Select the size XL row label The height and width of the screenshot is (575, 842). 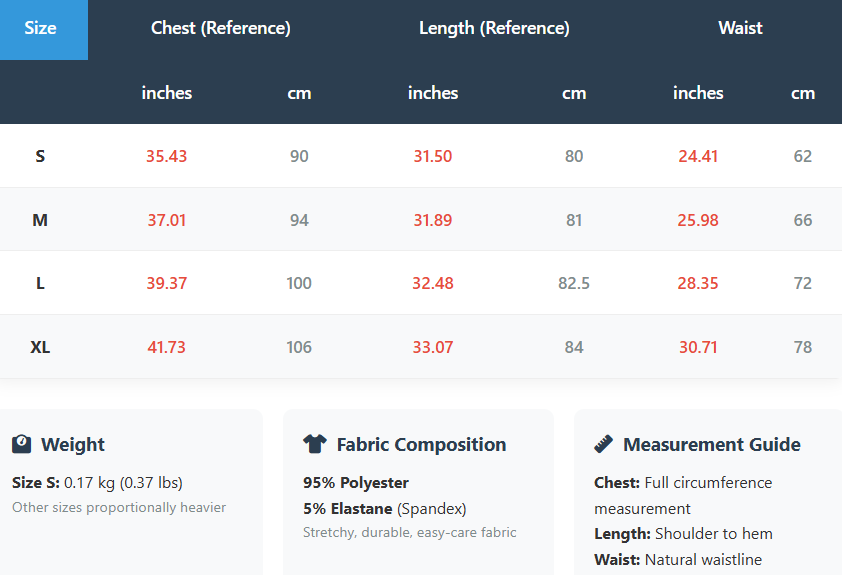point(40,347)
